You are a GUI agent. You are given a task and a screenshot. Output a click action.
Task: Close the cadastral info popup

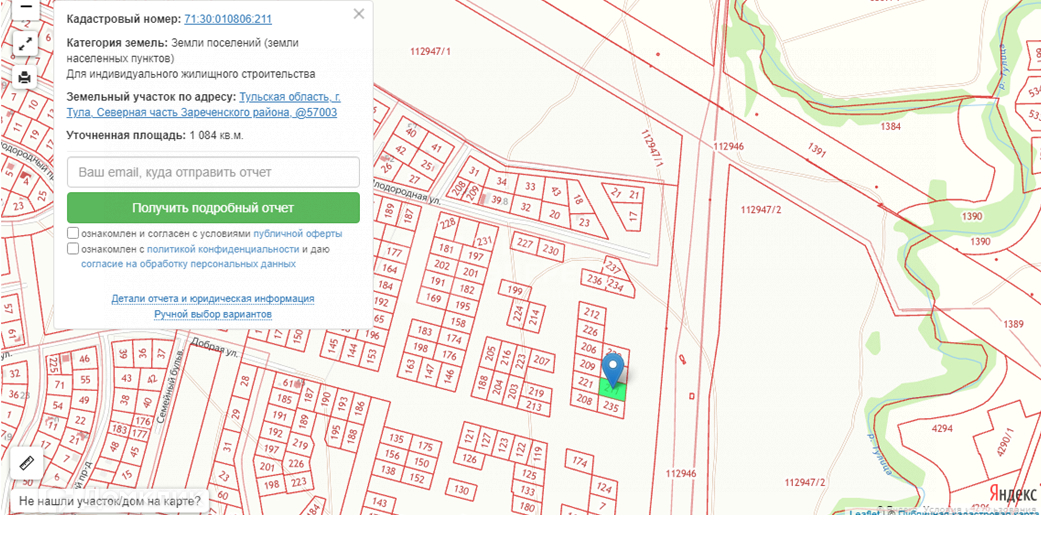coord(358,15)
